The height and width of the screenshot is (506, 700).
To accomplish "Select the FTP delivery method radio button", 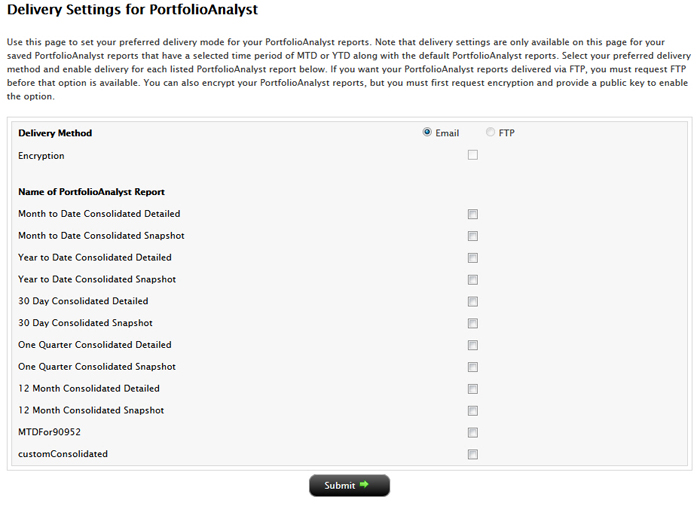I will (490, 132).
